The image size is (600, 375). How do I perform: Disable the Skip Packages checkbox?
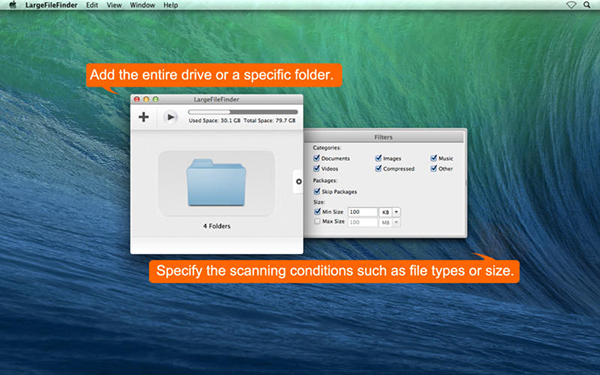317,191
